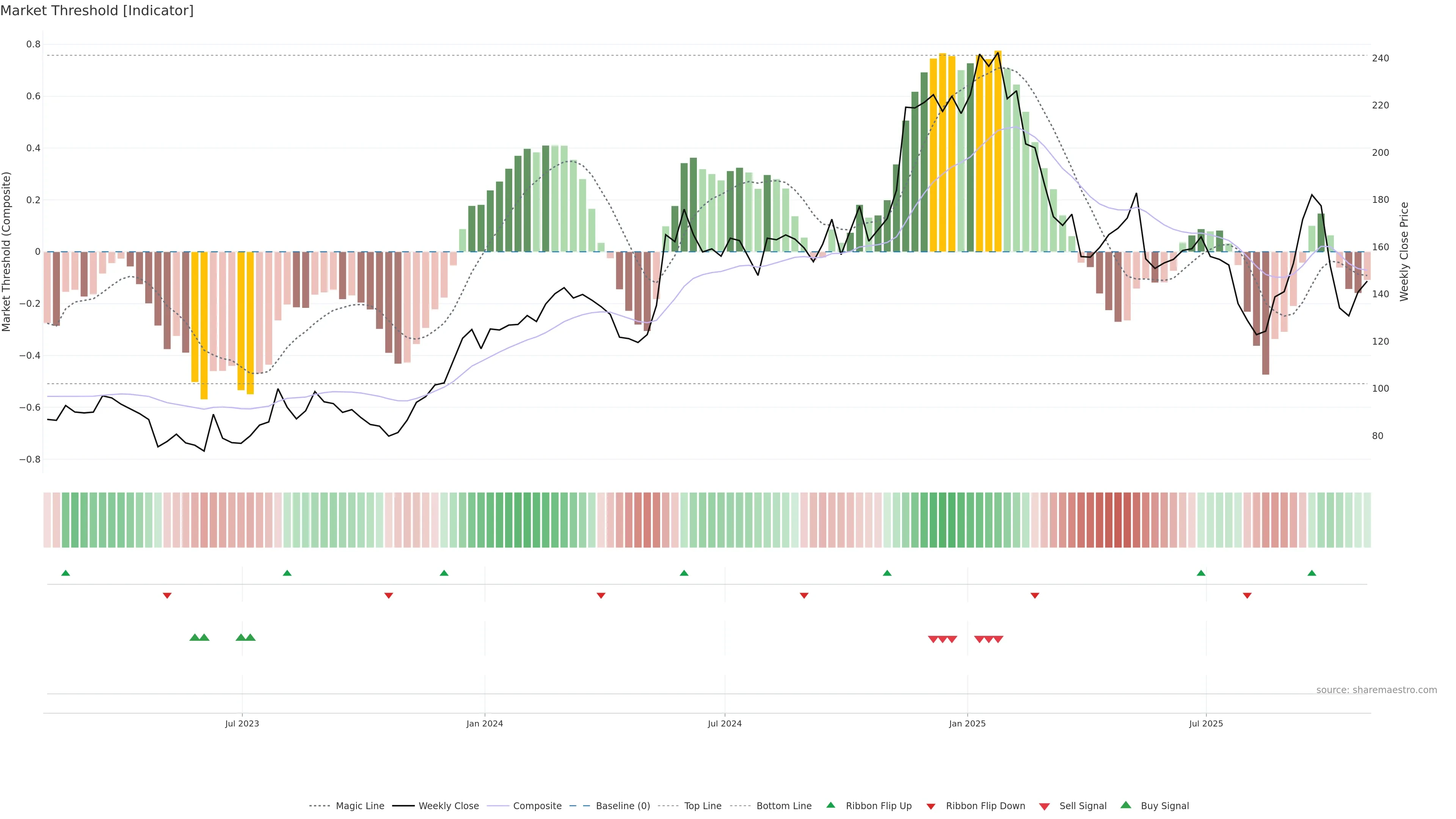
Task: Click the first green ribbon flip up marker
Action: 66,573
